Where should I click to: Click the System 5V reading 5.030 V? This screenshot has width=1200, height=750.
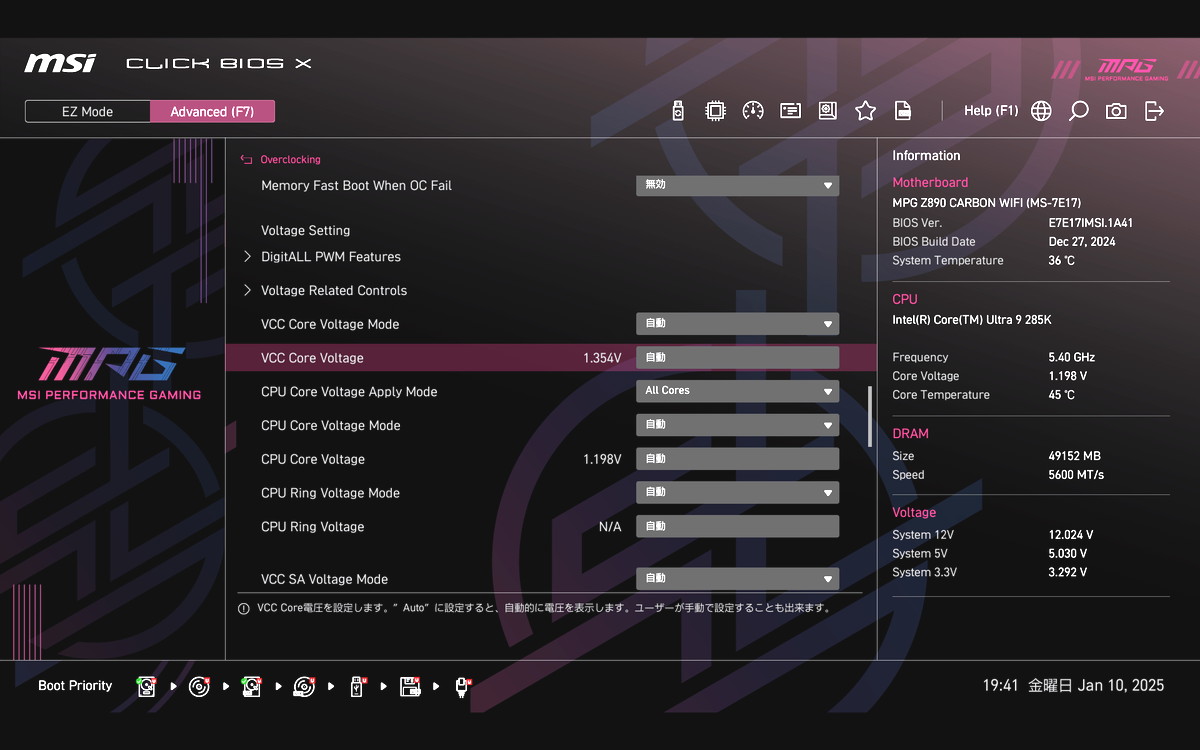tap(1067, 554)
